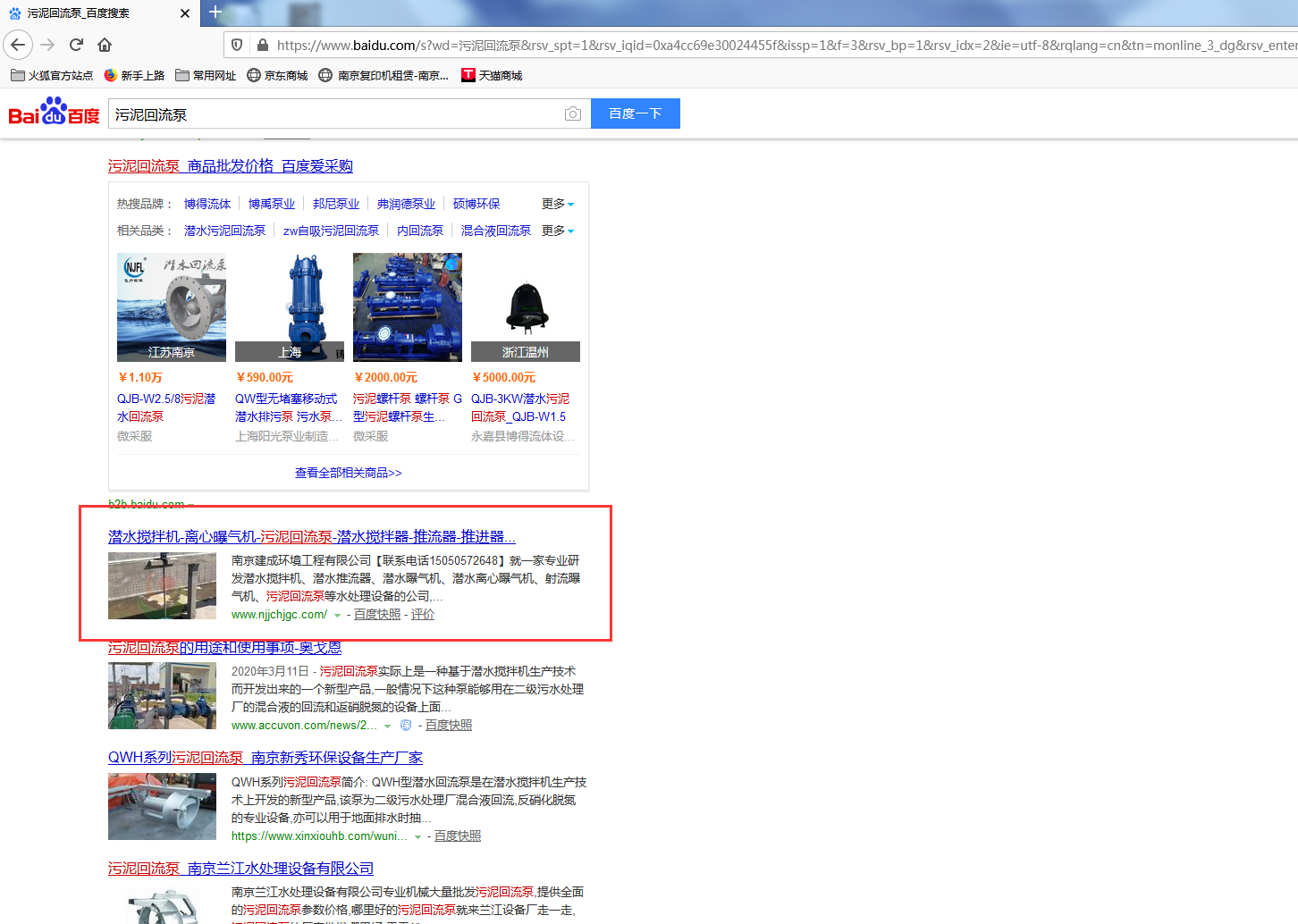
Task: Open 浙江温州 black pump product image
Action: [526, 307]
